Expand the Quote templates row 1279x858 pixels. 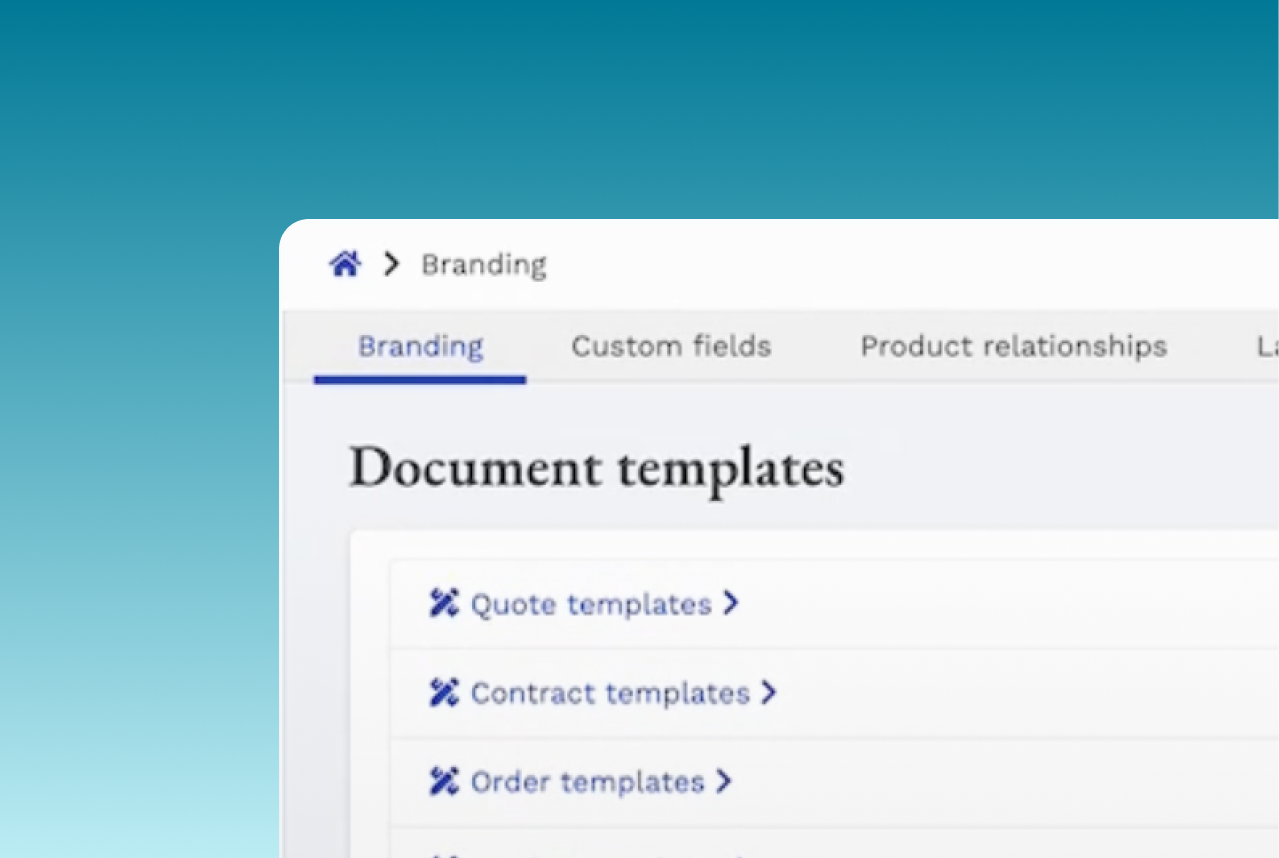(x=731, y=602)
